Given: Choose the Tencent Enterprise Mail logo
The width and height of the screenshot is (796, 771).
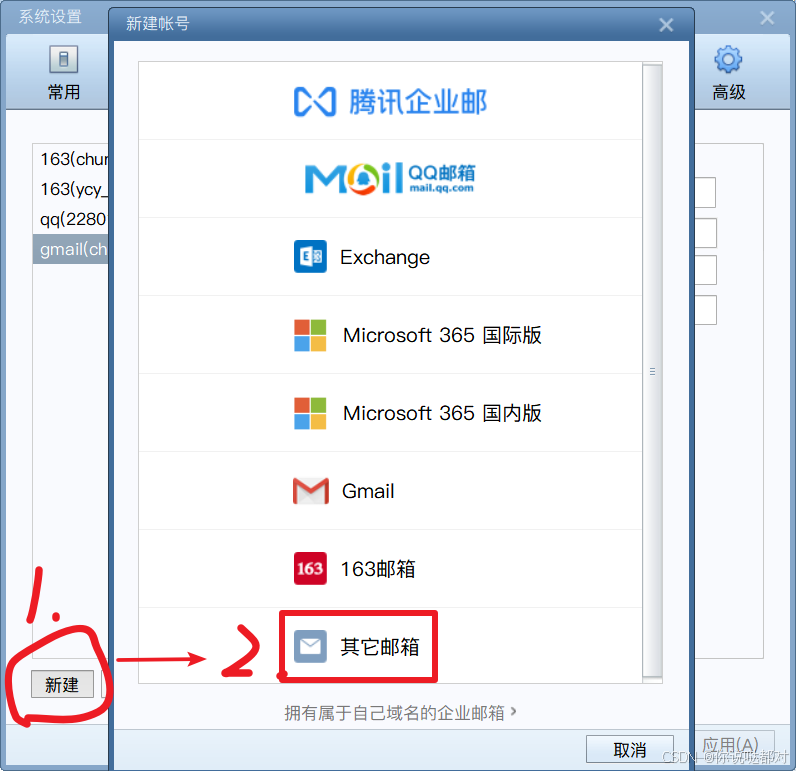Looking at the screenshot, I should point(390,102).
